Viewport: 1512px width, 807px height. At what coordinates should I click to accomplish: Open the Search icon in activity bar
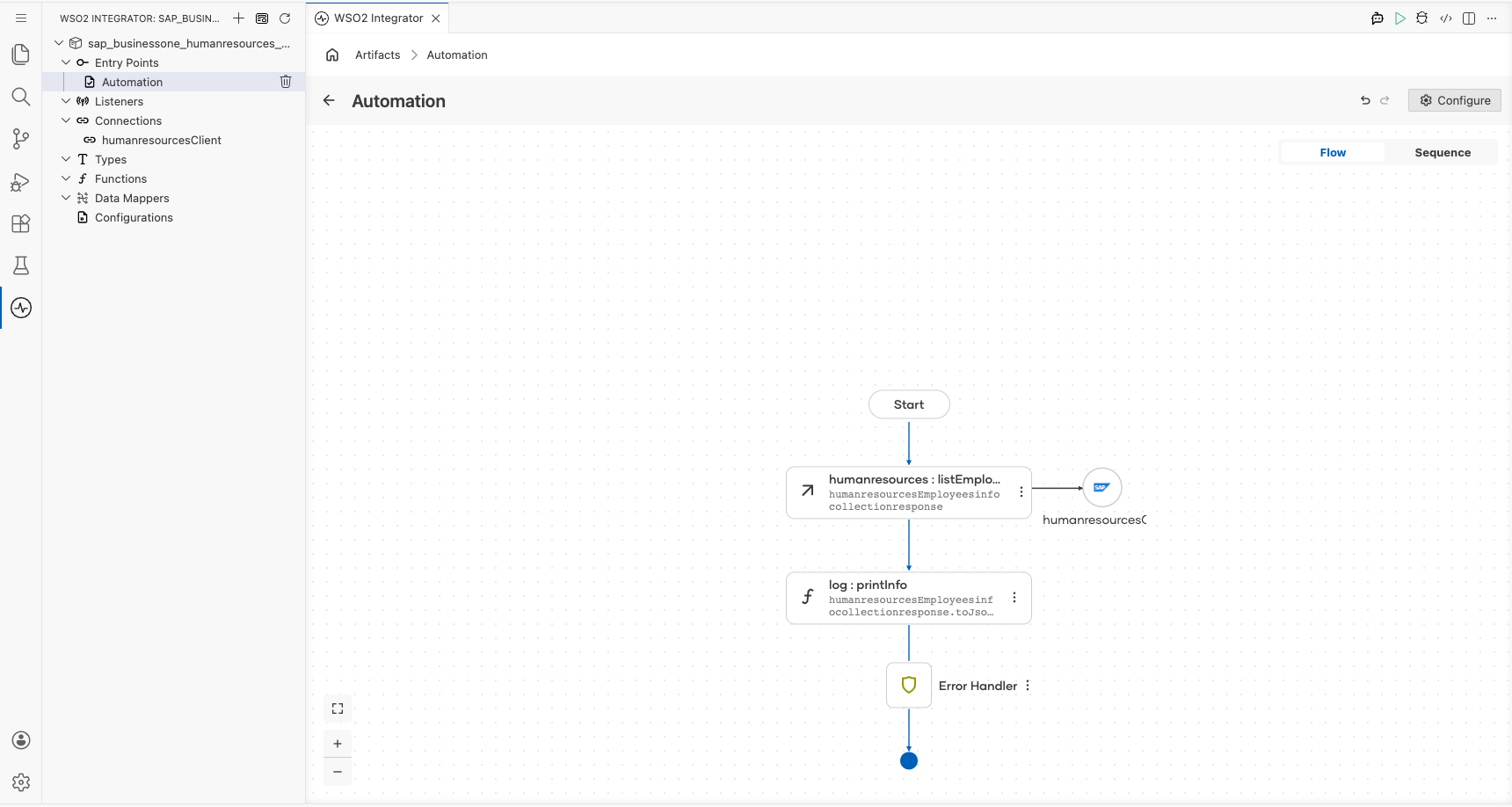tap(21, 97)
